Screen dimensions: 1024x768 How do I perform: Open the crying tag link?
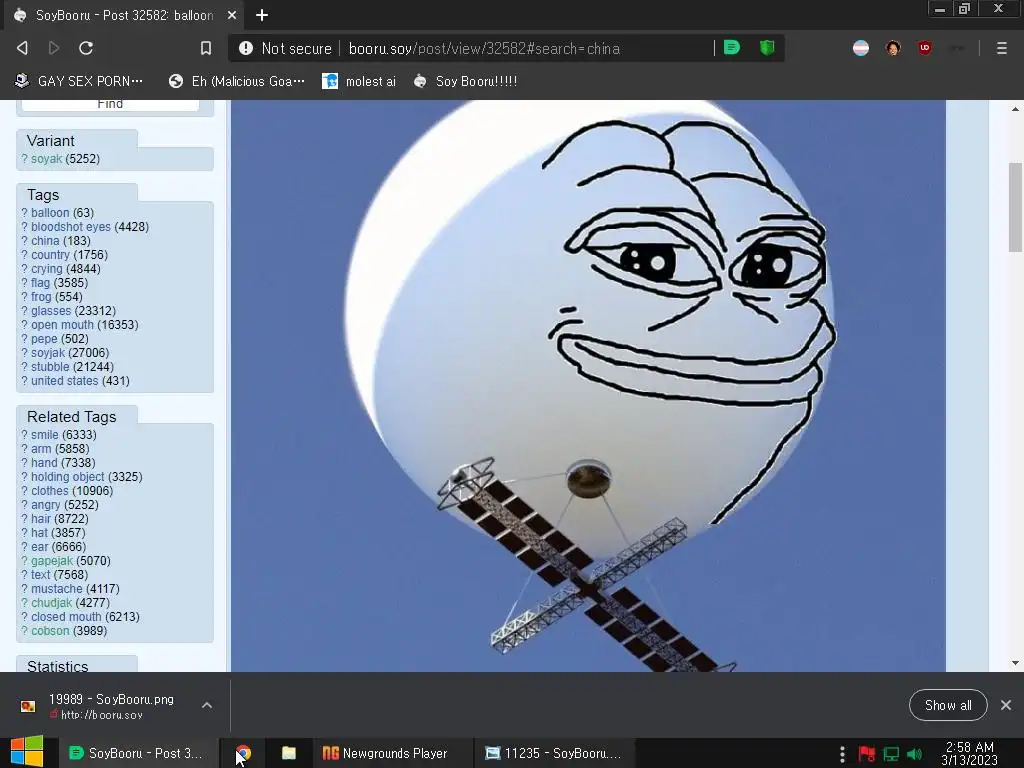pyautogui.click(x=46, y=269)
